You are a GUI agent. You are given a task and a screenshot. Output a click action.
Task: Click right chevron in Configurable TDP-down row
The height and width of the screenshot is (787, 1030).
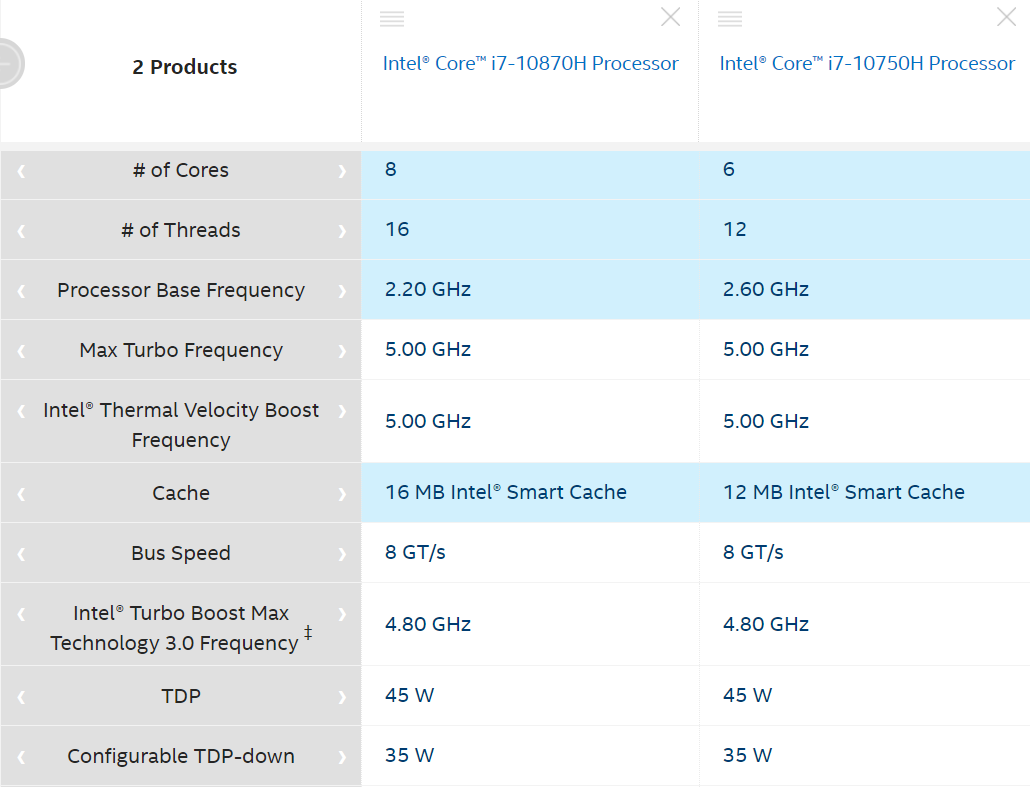point(342,757)
